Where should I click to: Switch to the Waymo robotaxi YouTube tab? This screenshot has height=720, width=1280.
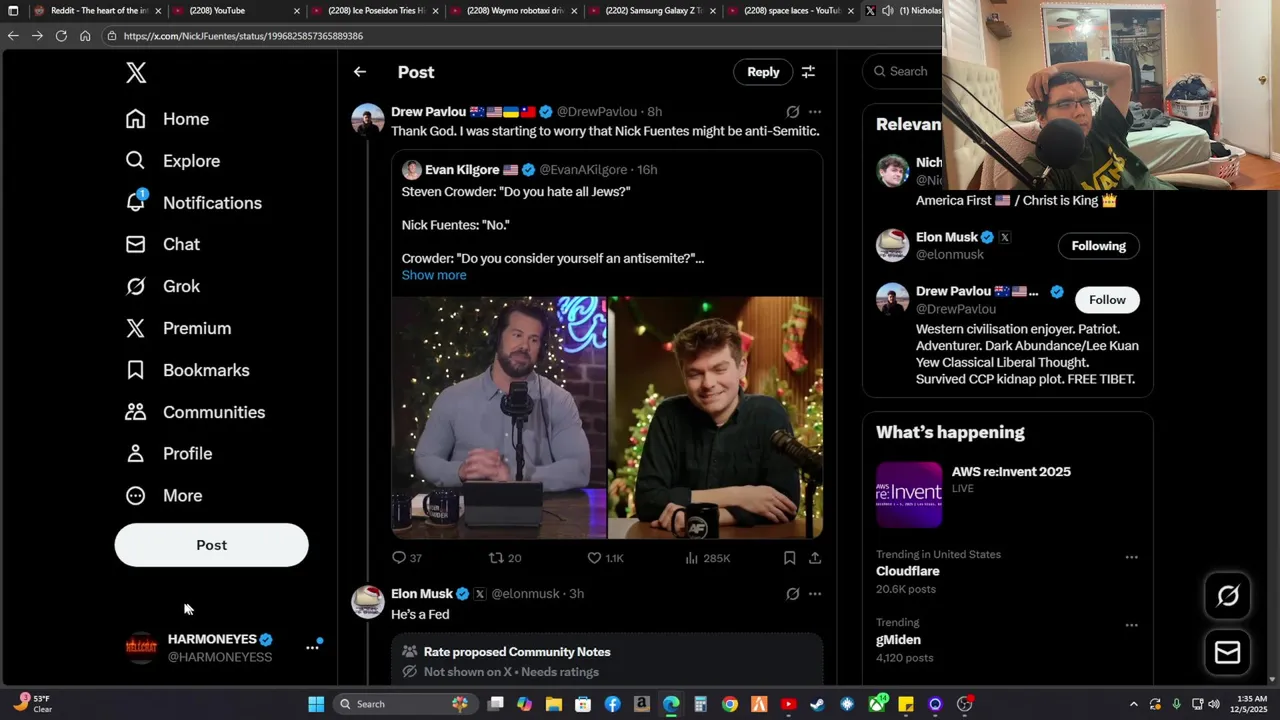click(512, 11)
